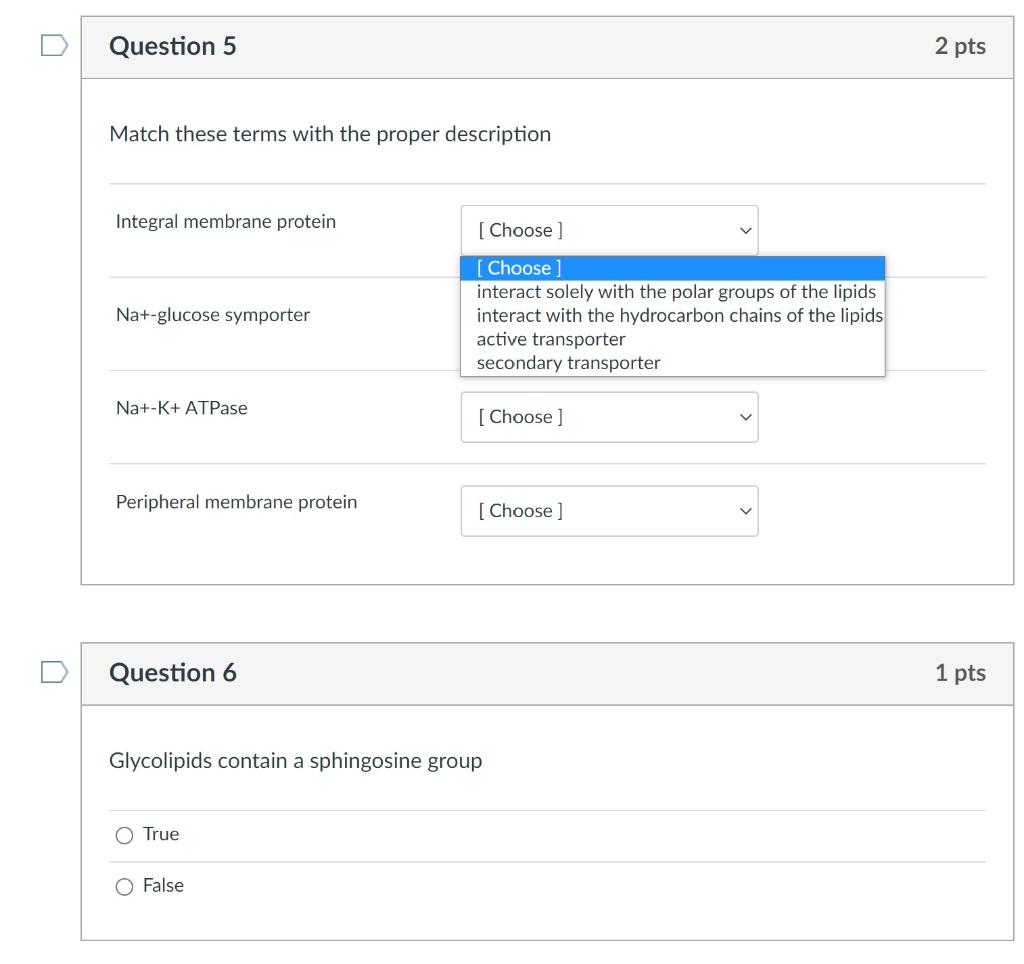The height and width of the screenshot is (964, 1024).
Task: Pick the 'active transporter' option
Action: pos(551,340)
